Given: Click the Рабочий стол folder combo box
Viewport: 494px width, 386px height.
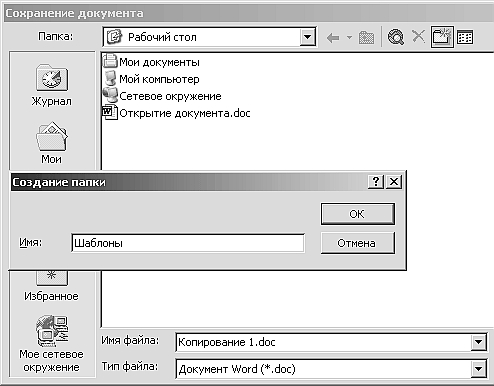Looking at the screenshot, I should tap(209, 37).
